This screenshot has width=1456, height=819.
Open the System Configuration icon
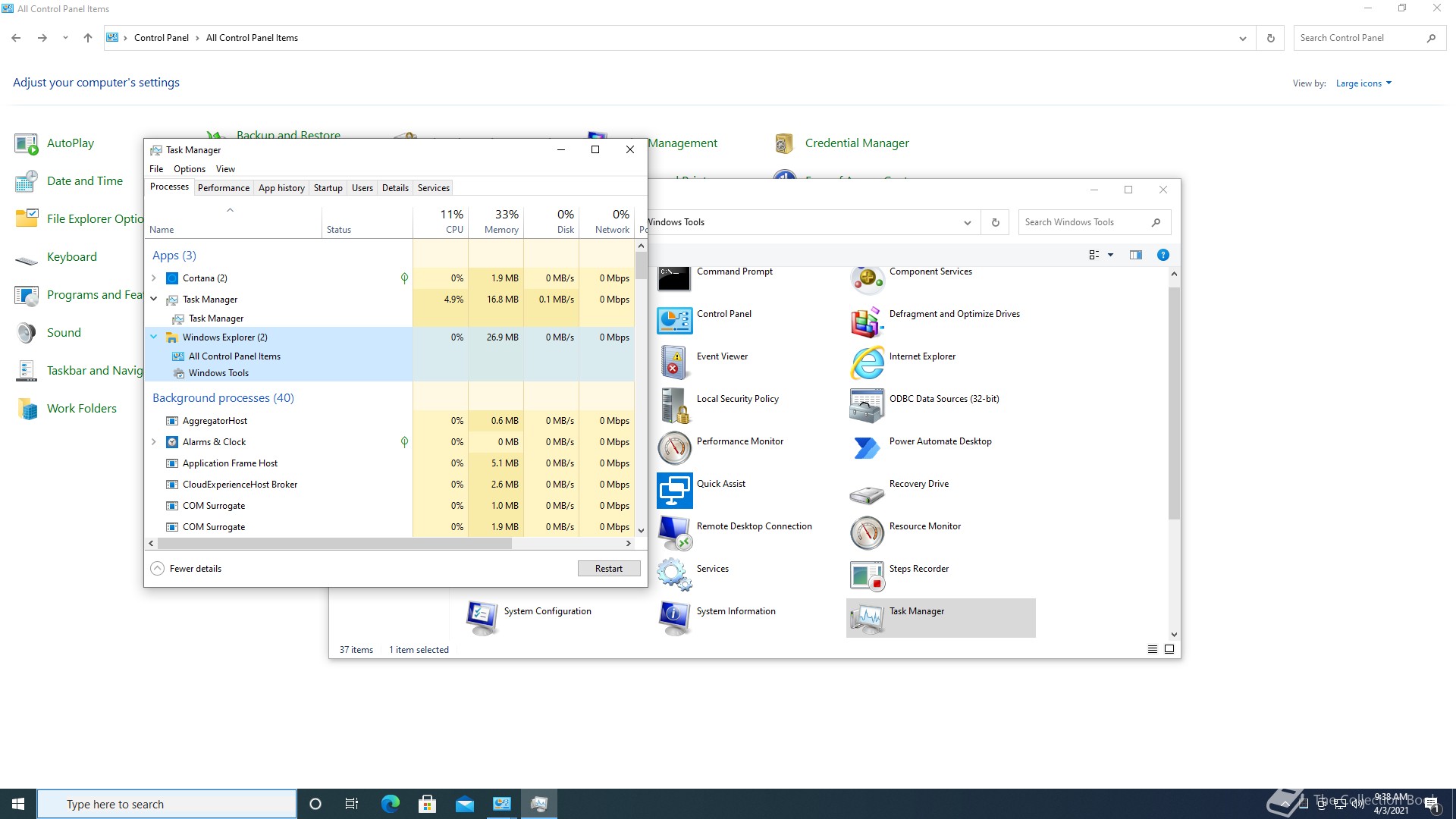coord(482,618)
